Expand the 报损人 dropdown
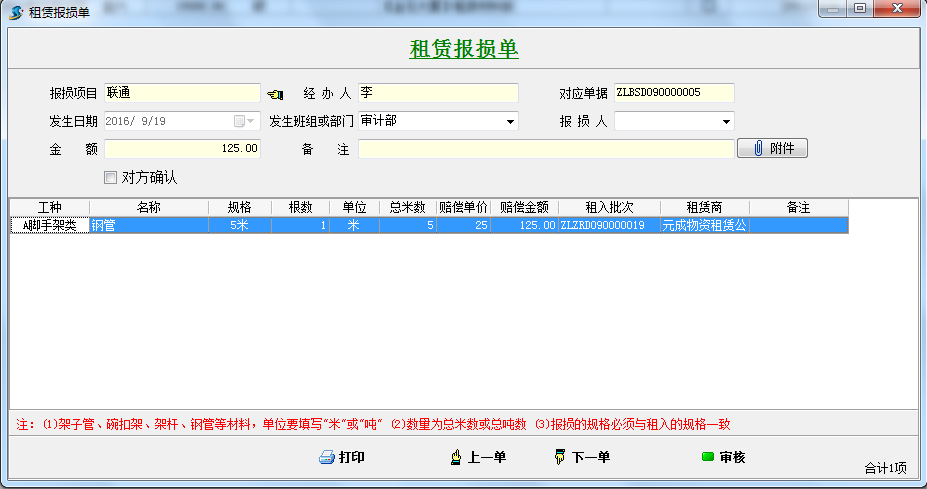 (726, 121)
